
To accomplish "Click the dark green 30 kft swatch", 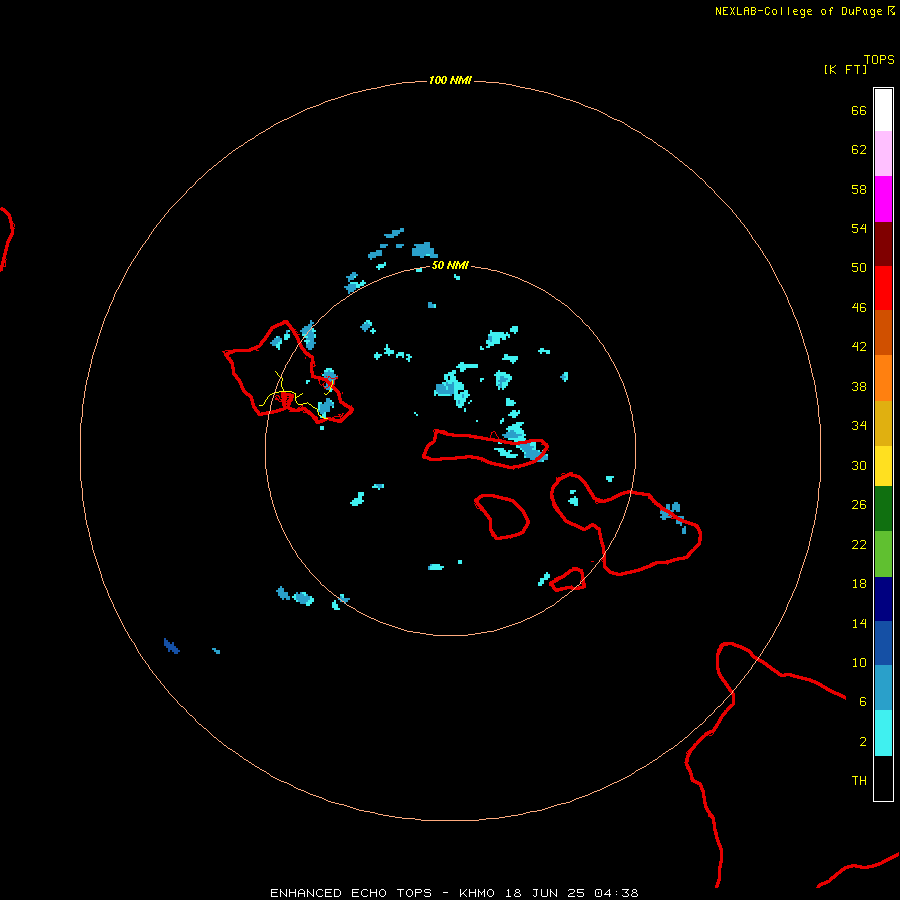I will 883,509.
